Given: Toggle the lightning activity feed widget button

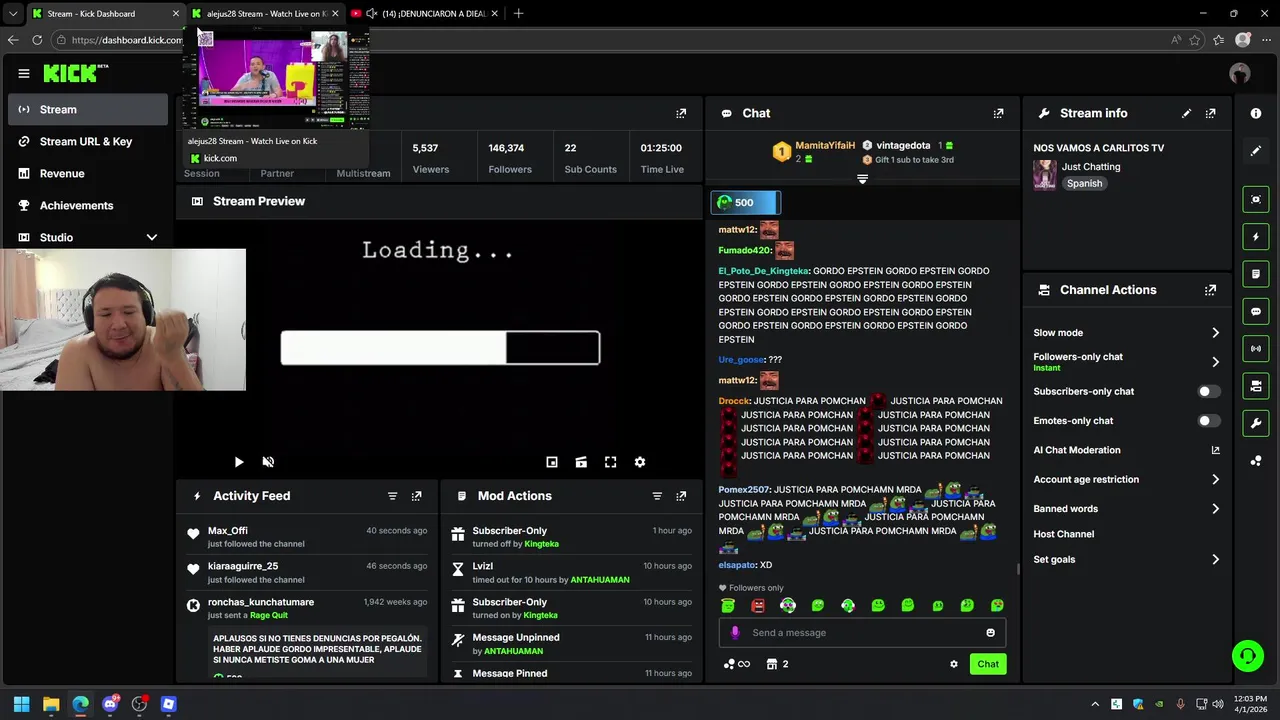Looking at the screenshot, I should (1256, 237).
